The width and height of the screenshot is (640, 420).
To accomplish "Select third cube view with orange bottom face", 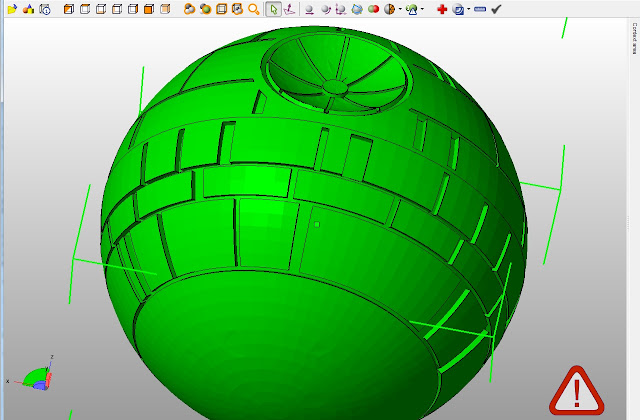I will (101, 9).
